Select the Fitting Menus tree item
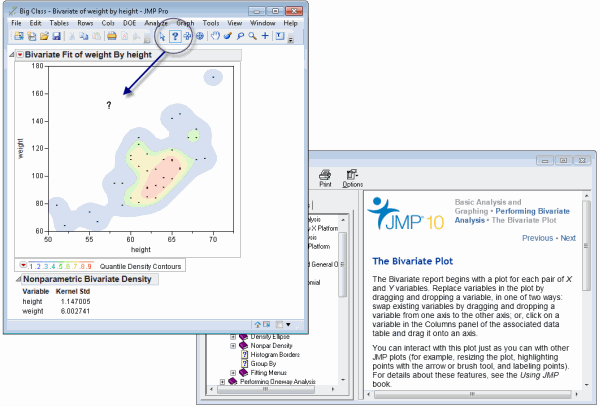 coord(269,373)
